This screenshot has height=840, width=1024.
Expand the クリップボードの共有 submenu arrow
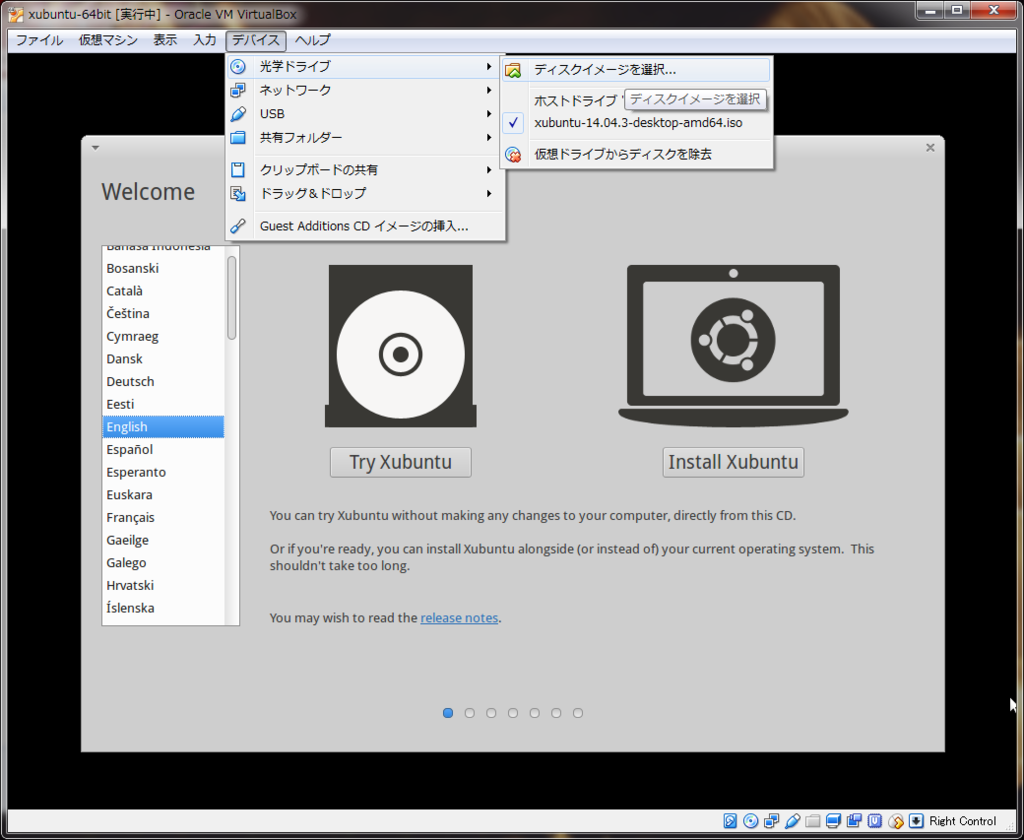(488, 170)
